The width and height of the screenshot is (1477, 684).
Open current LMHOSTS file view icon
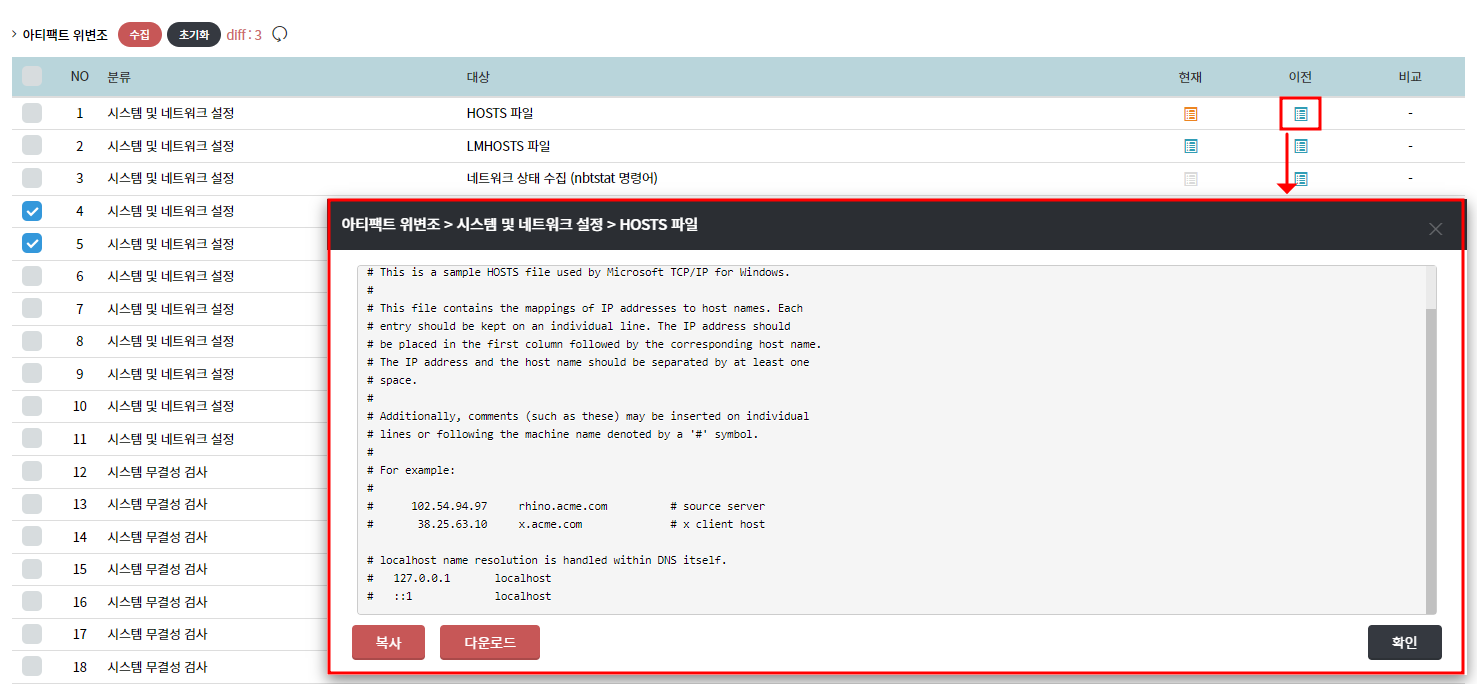click(1190, 146)
